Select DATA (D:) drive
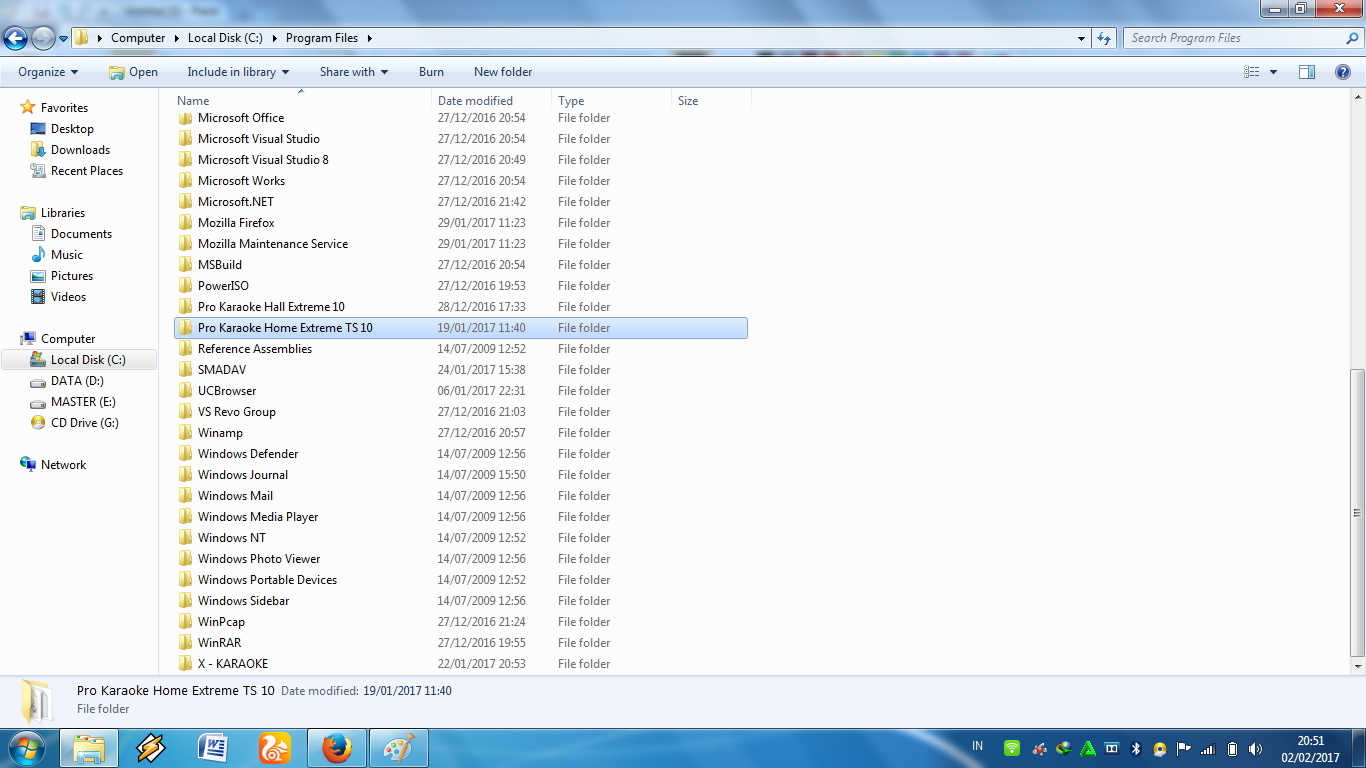Image resolution: width=1366 pixels, height=768 pixels. click(77, 381)
